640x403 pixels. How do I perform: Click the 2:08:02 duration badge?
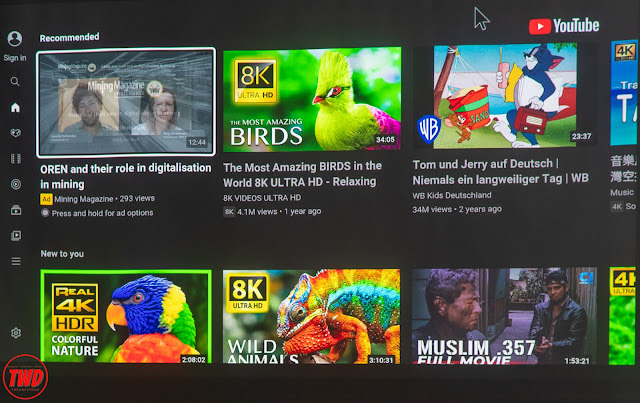pos(194,360)
